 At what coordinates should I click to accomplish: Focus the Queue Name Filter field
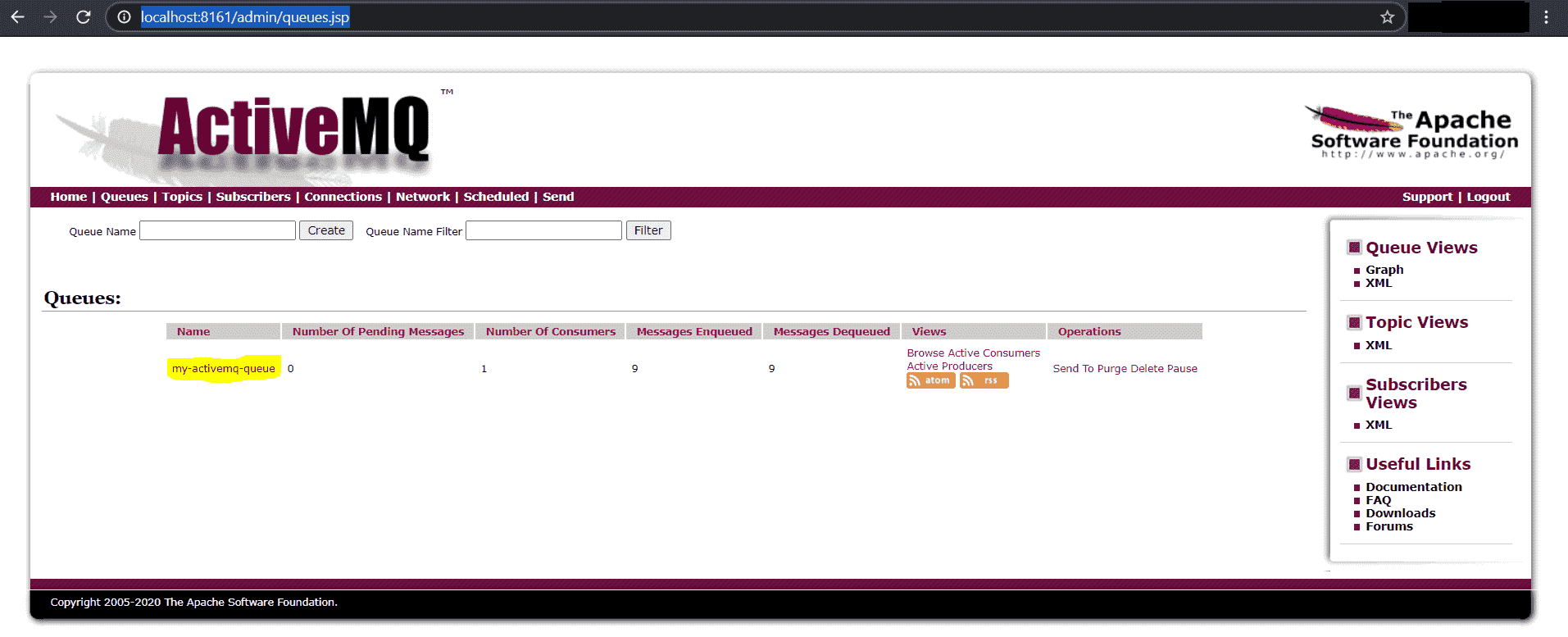tap(543, 230)
